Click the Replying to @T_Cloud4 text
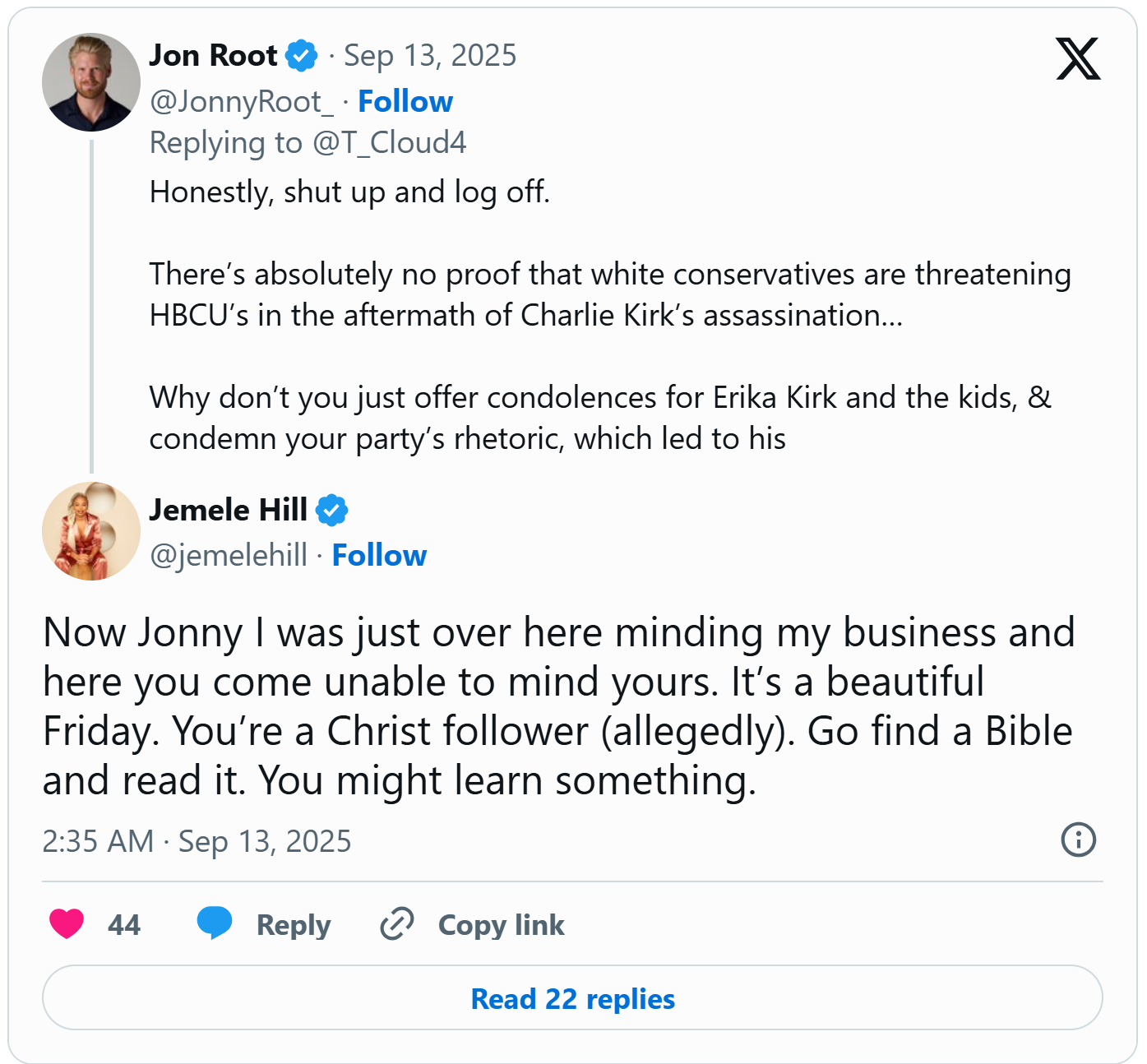The height and width of the screenshot is (1064, 1147). [x=308, y=143]
